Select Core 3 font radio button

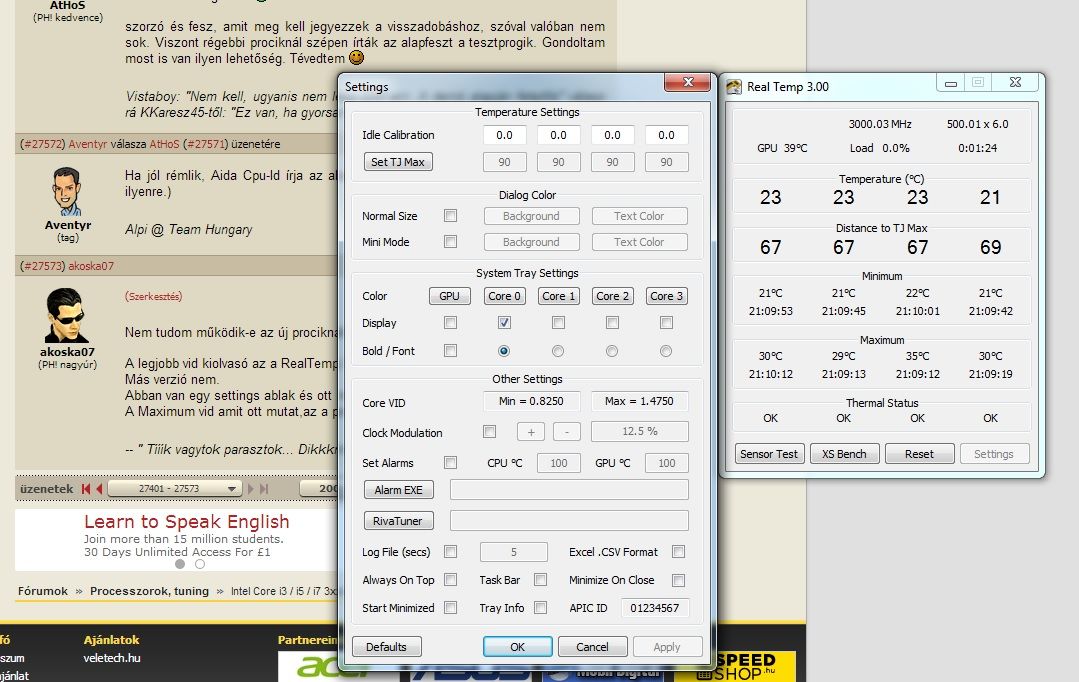pyautogui.click(x=666, y=351)
